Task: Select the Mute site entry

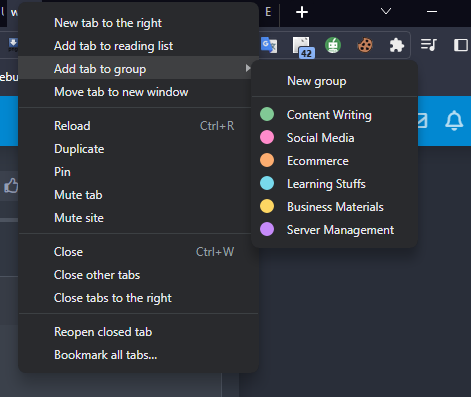Action: tap(138, 218)
